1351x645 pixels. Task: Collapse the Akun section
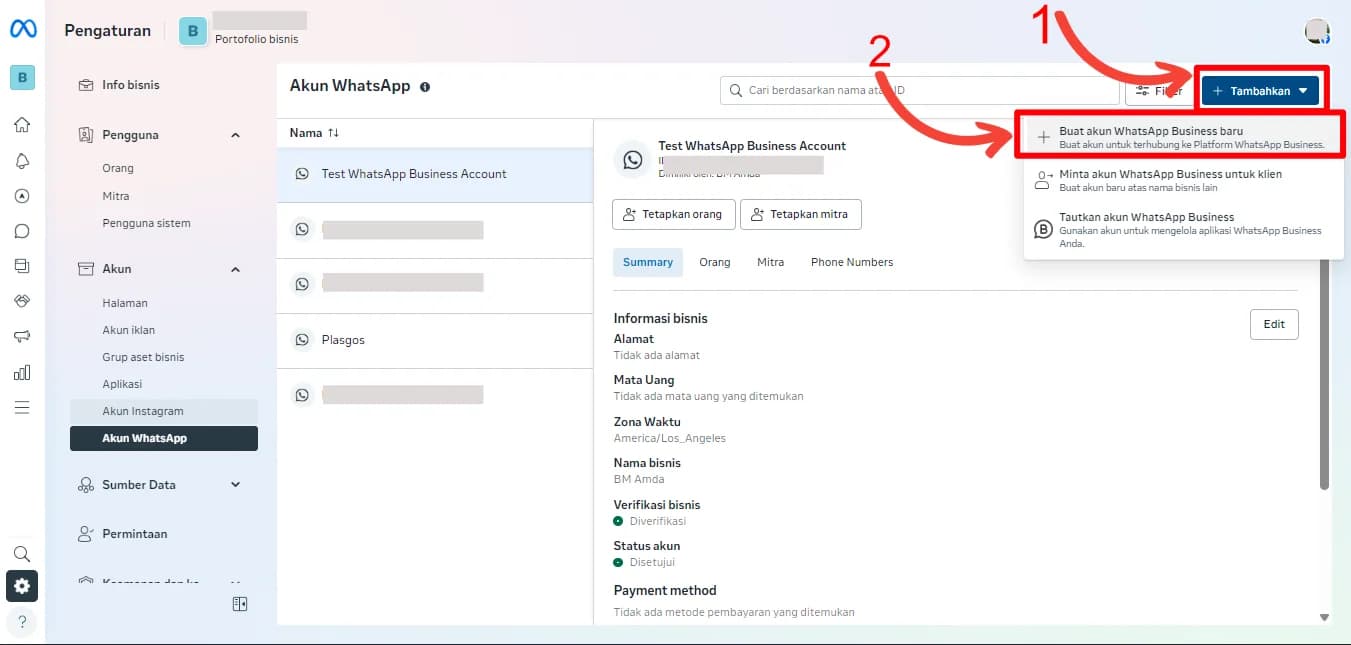[x=235, y=268]
